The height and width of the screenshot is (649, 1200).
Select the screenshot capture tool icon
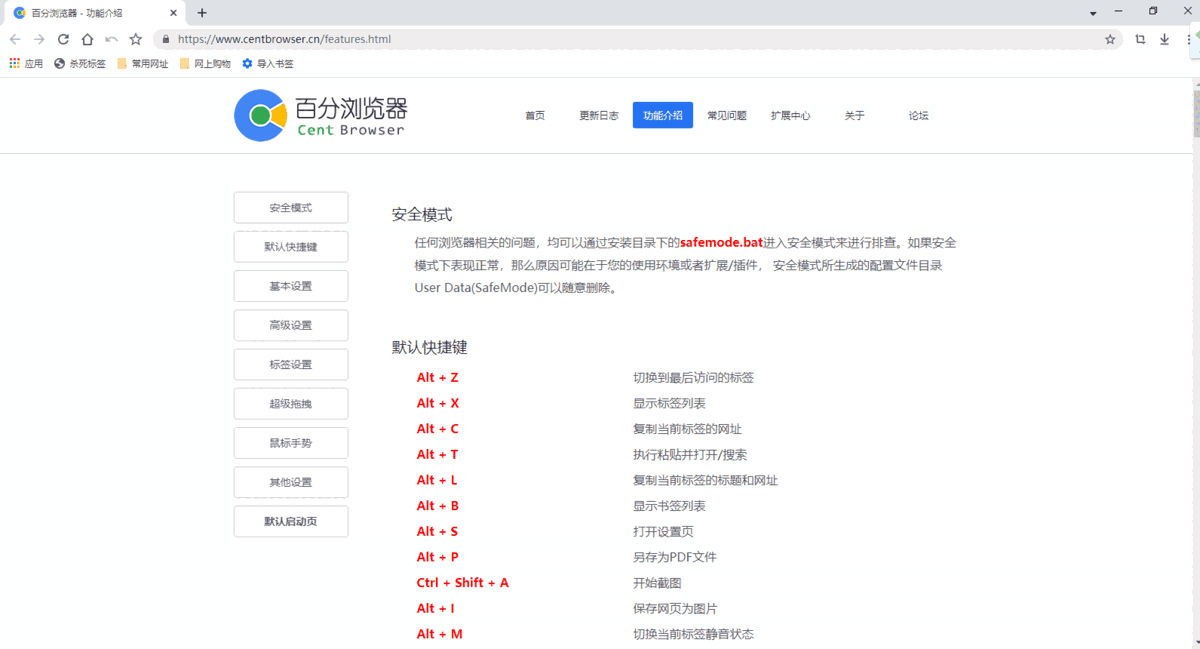[x=1140, y=39]
